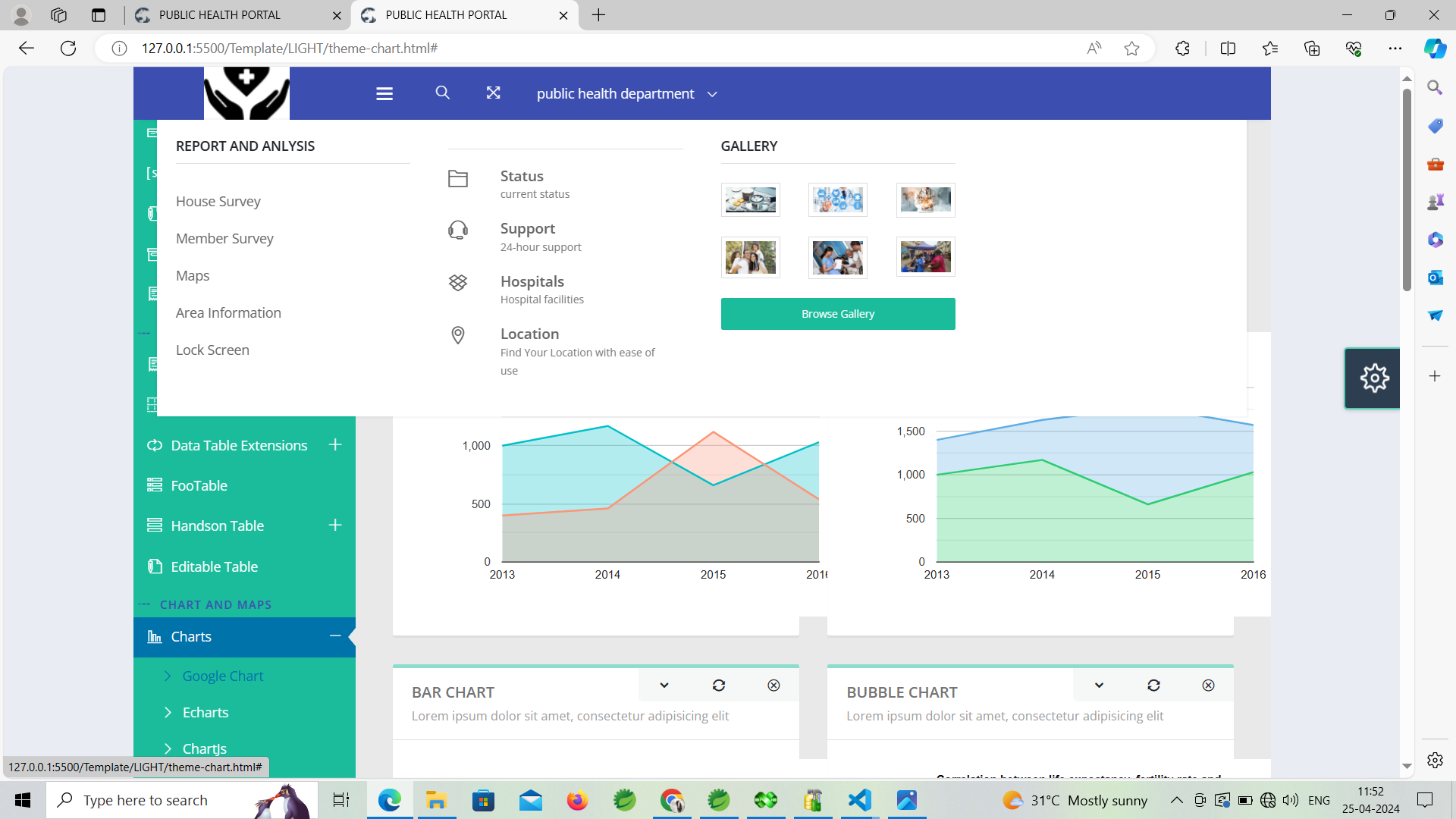Reload the page with refresh button
Screen dimensions: 1456x819
(68, 48)
